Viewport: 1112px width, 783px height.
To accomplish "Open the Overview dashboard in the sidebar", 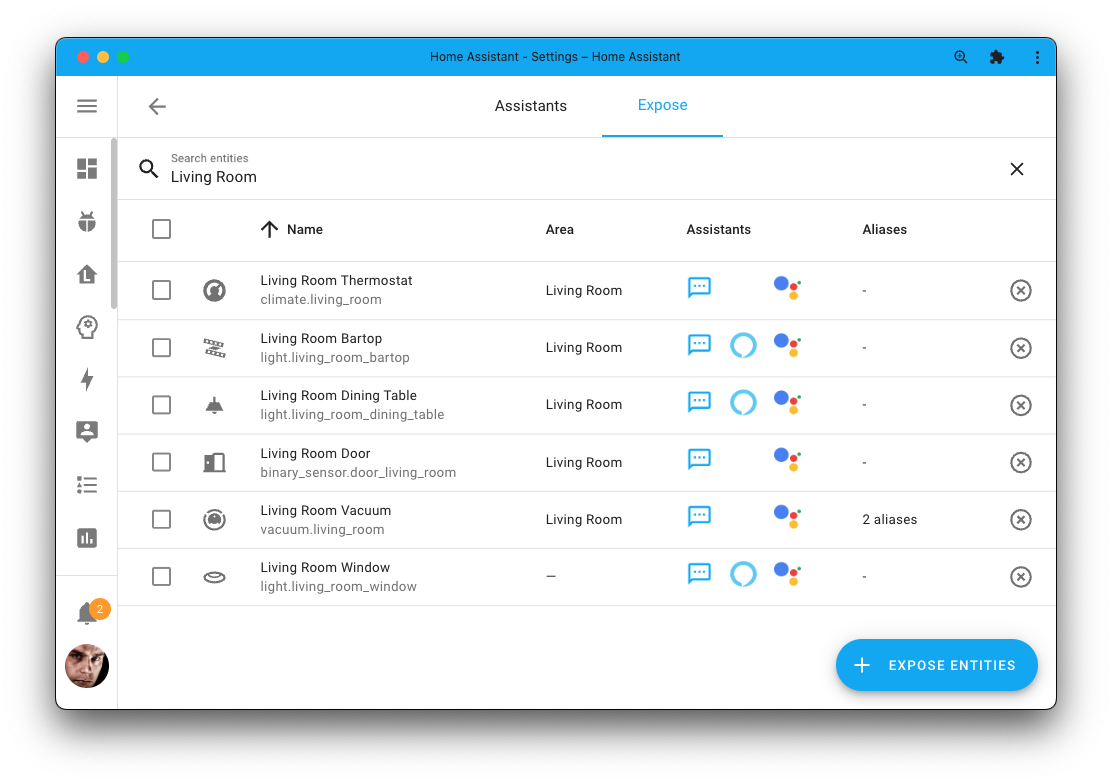I will click(x=87, y=169).
